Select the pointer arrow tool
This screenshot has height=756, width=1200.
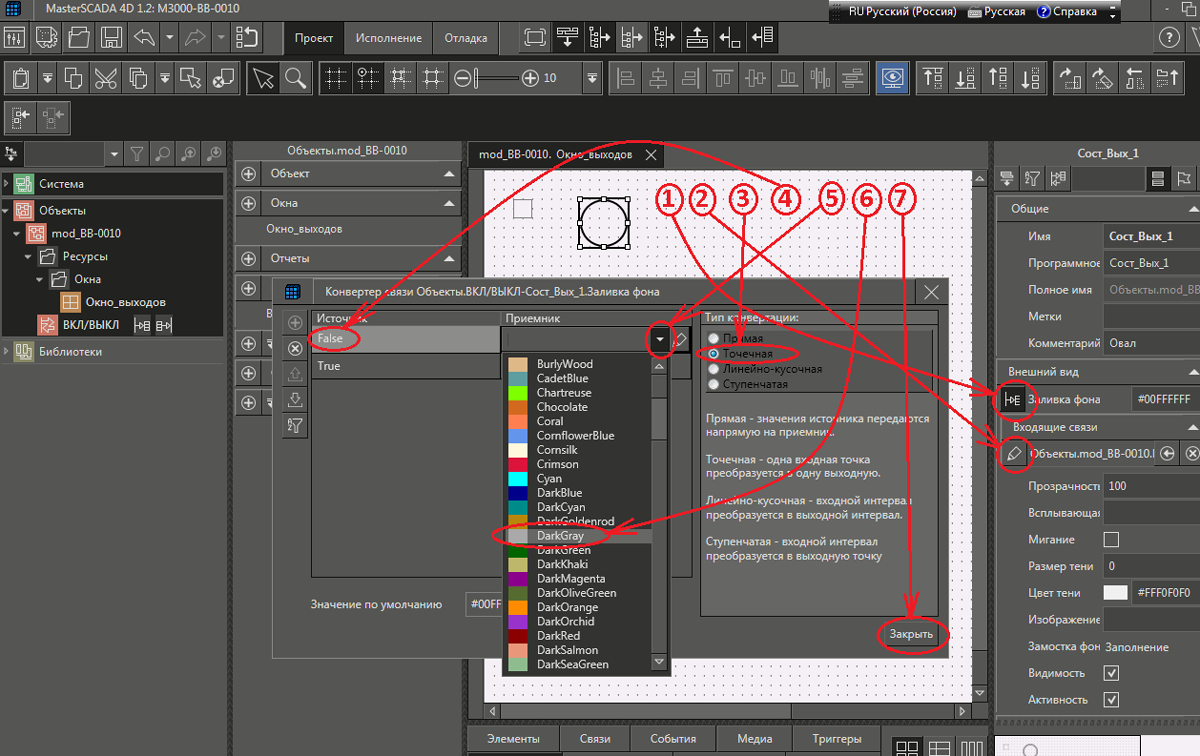[264, 77]
